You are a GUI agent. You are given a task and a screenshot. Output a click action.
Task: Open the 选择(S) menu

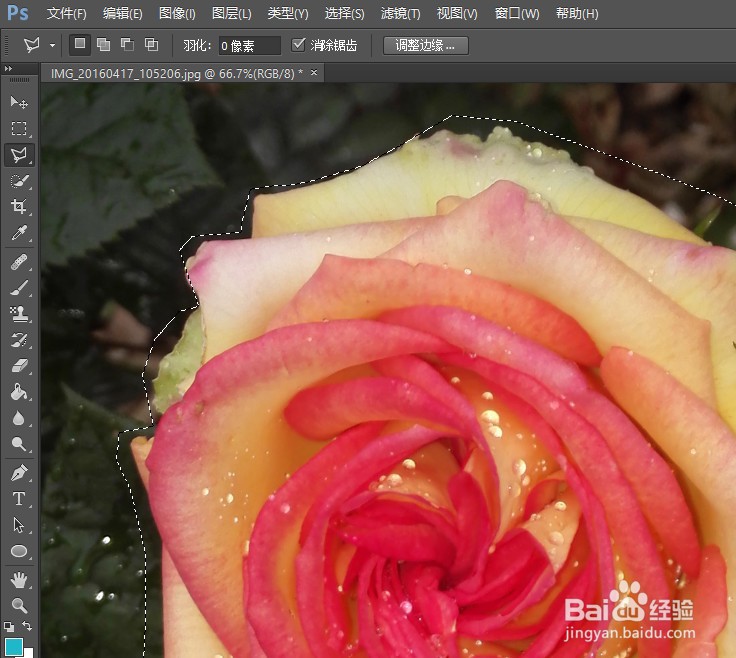pyautogui.click(x=345, y=14)
